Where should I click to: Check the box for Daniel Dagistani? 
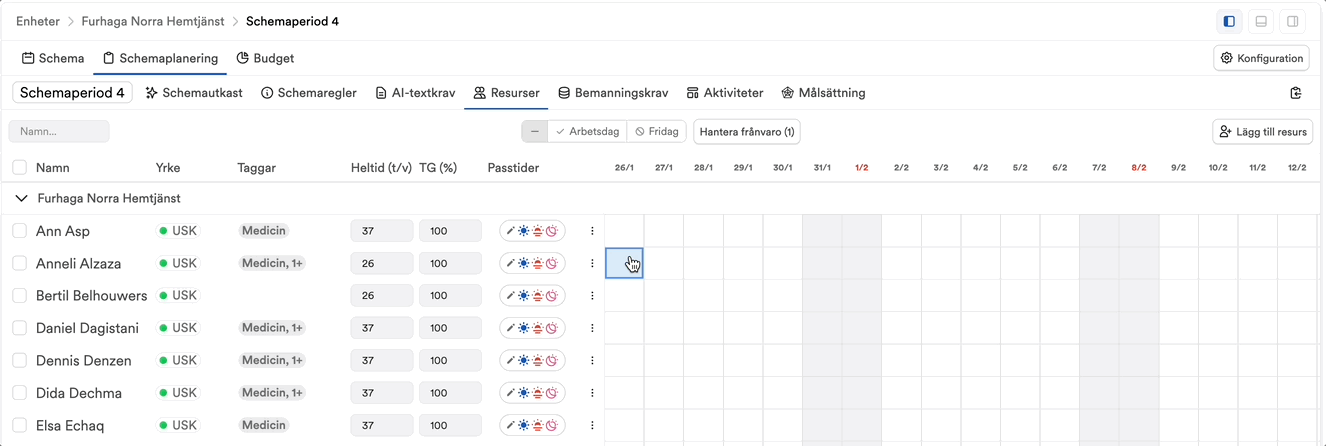[x=19, y=328]
